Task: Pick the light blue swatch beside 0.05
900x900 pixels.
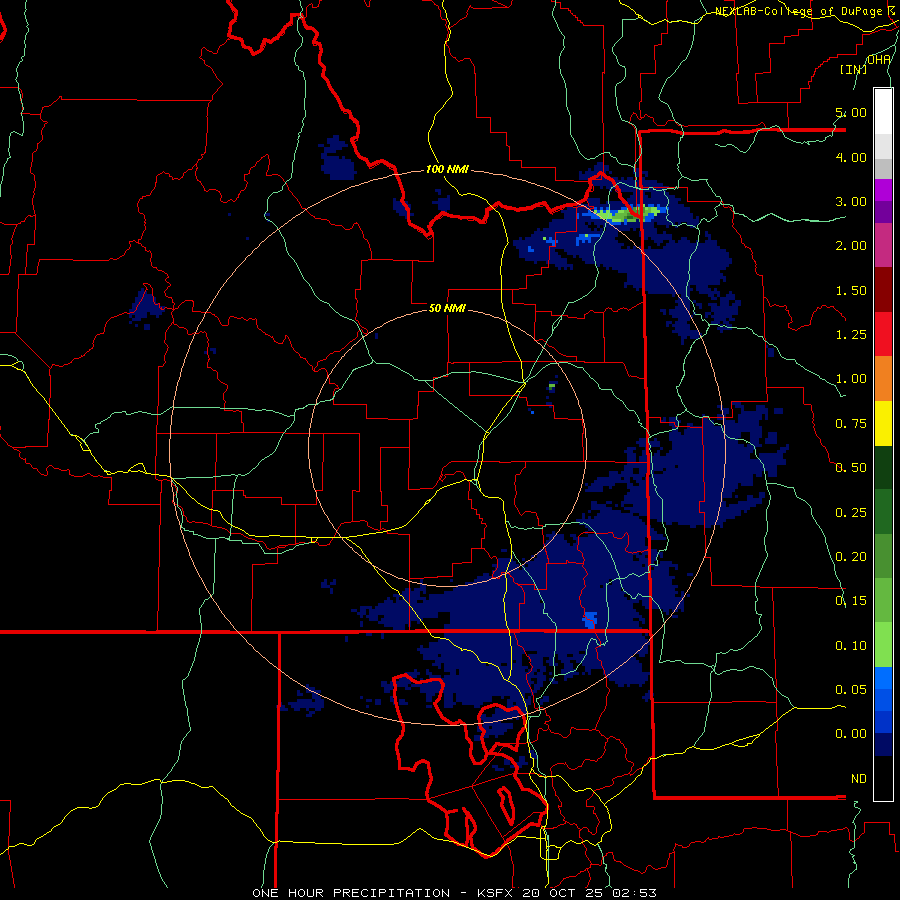Action: pos(883,678)
